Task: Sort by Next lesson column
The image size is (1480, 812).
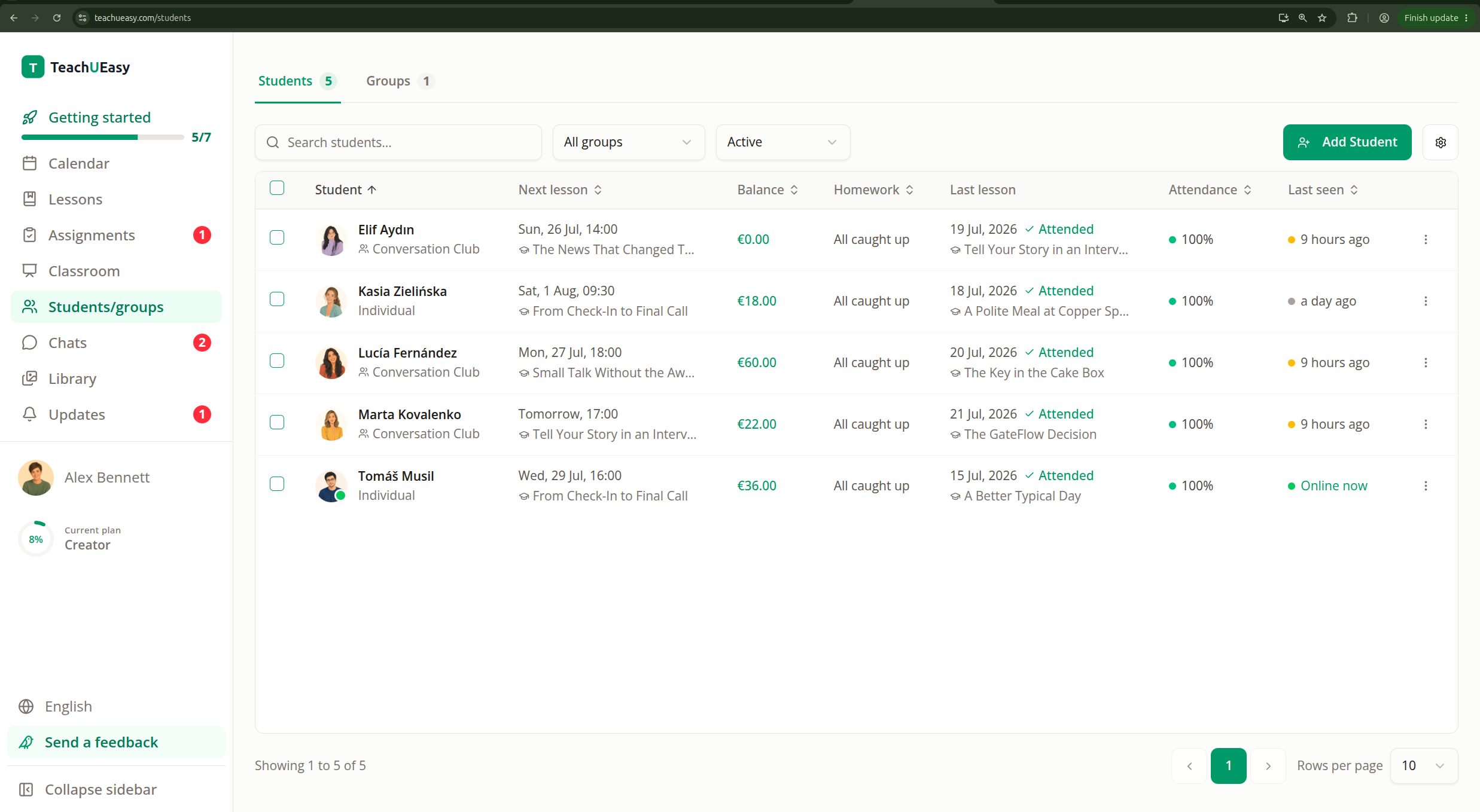Action: tap(561, 190)
